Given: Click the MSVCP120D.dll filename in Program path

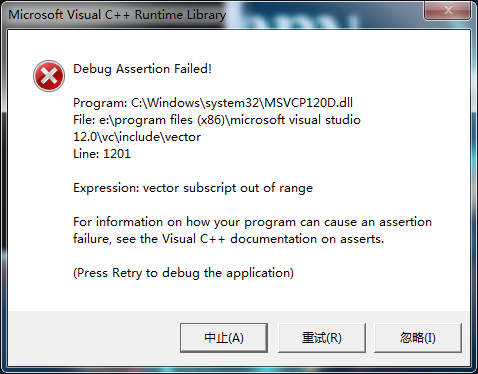Looking at the screenshot, I should tap(308, 103).
